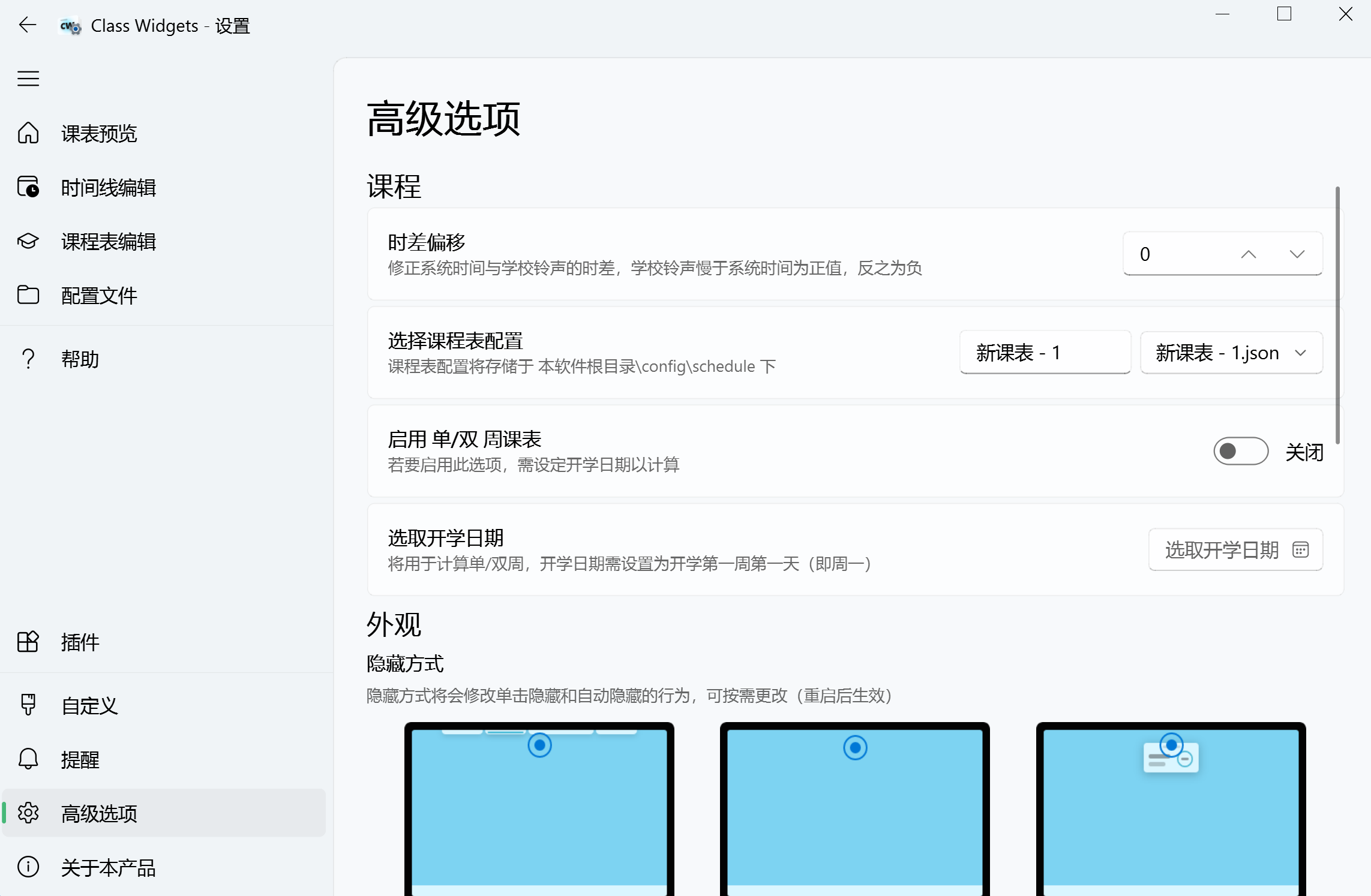Screen dimensions: 1371x896
Task: Increase the 时差偏移 value with up arrow
Action: 1249,254
